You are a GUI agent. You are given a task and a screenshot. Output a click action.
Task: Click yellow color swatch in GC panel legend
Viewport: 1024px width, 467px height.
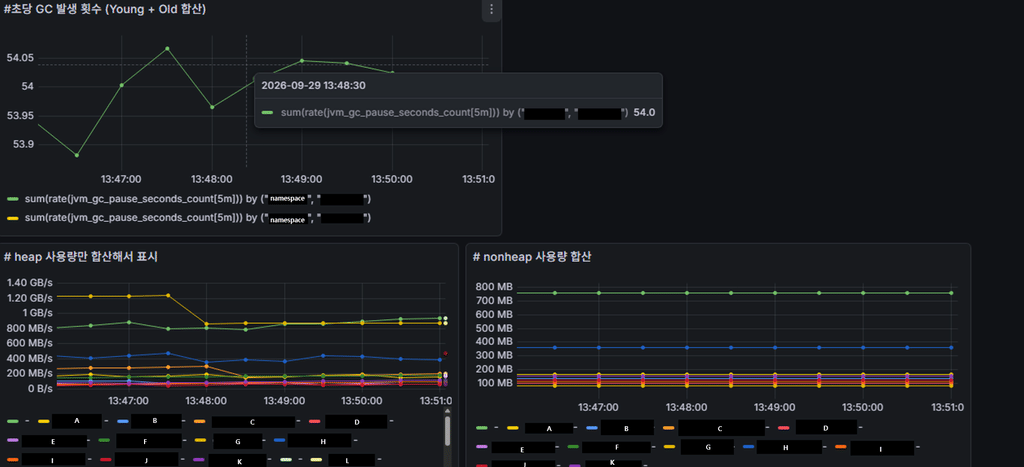tap(12, 217)
